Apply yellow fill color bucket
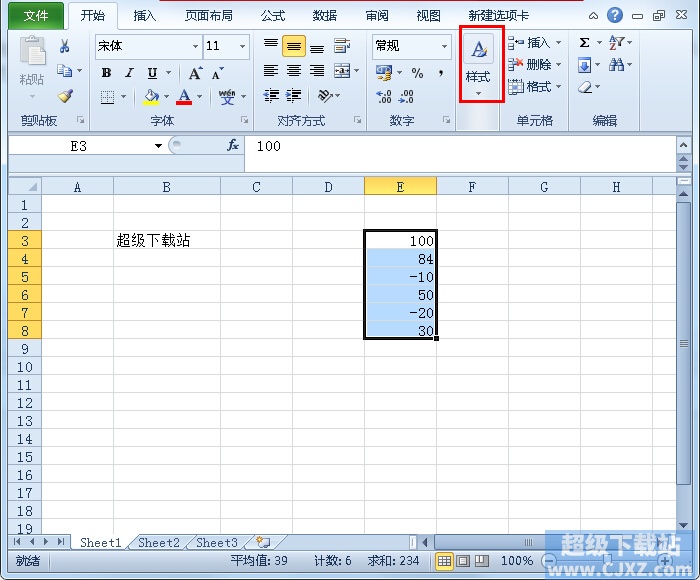Image resolution: width=700 pixels, height=580 pixels. 151,96
